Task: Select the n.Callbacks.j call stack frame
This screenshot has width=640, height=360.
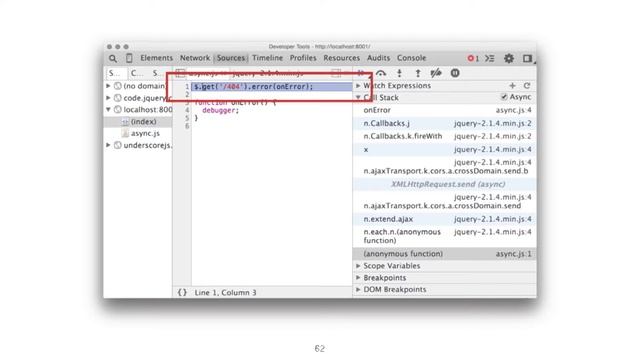Action: [x=444, y=123]
